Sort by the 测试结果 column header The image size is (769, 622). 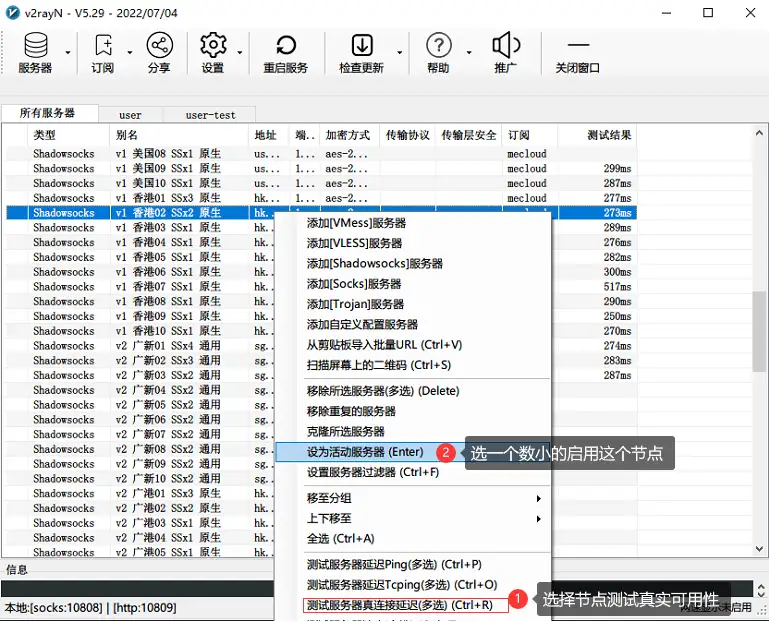click(597, 135)
